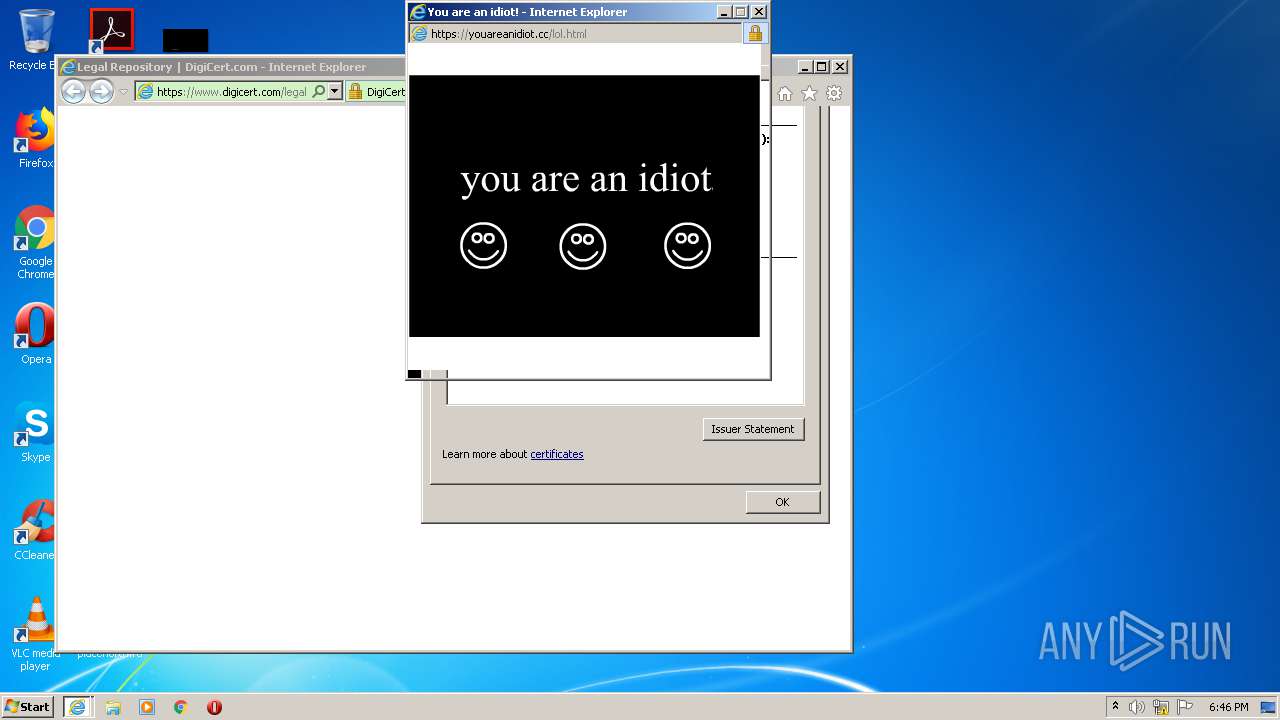Minimize the Legal Repository Internet Explorer window
The height and width of the screenshot is (720, 1280).
[805, 67]
